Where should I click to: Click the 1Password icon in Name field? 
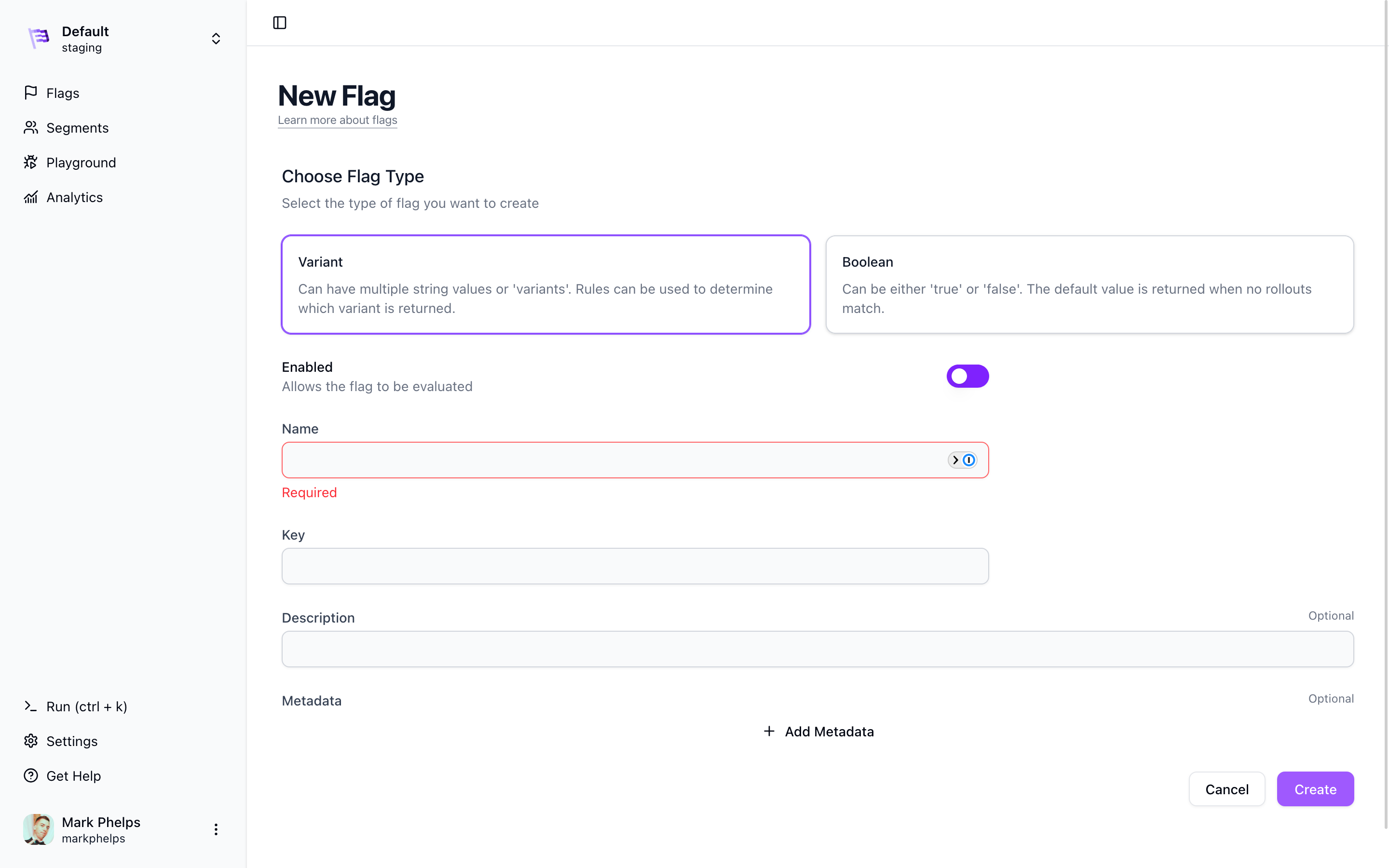(x=968, y=460)
